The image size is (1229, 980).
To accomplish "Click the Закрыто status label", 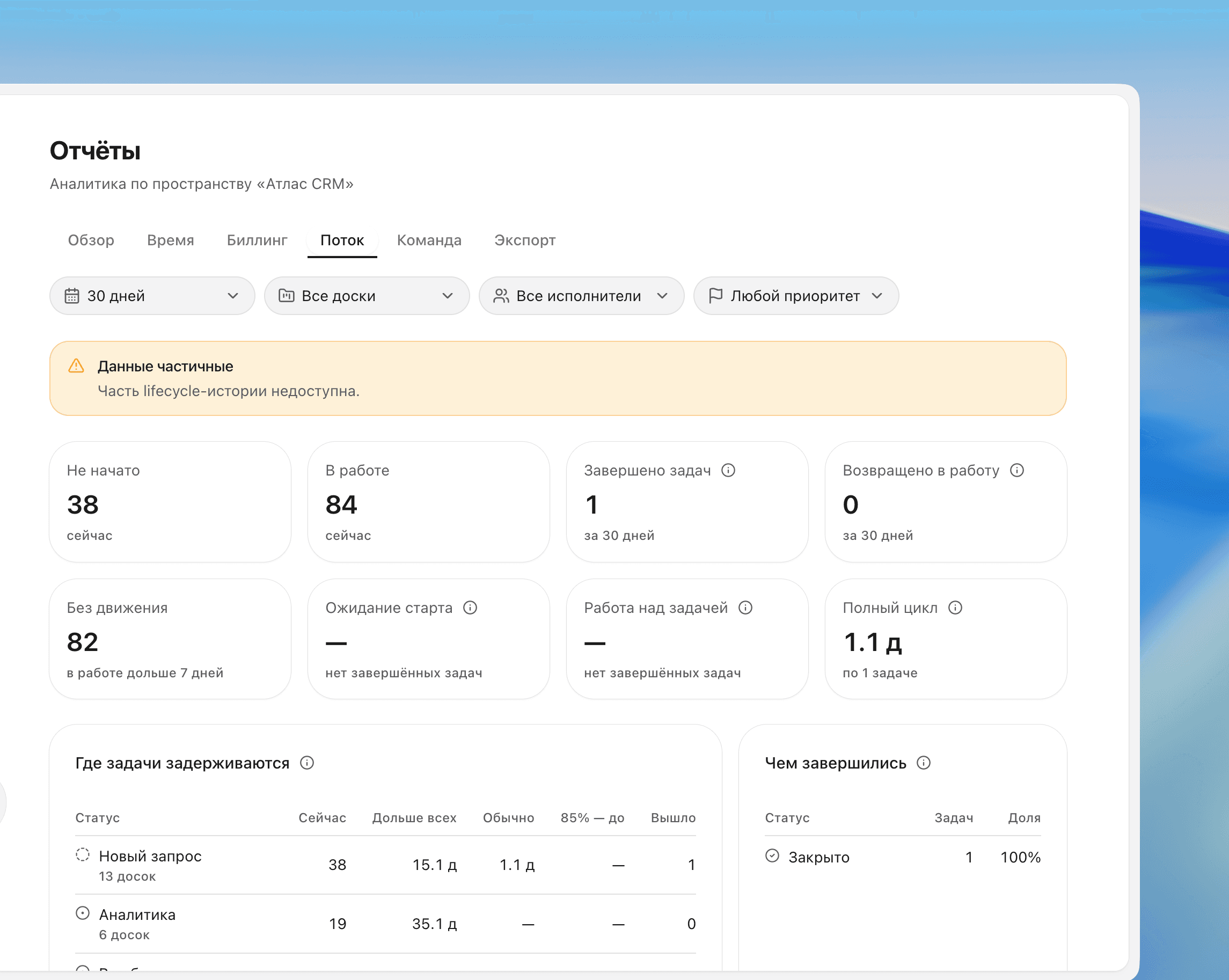I will [x=818, y=858].
